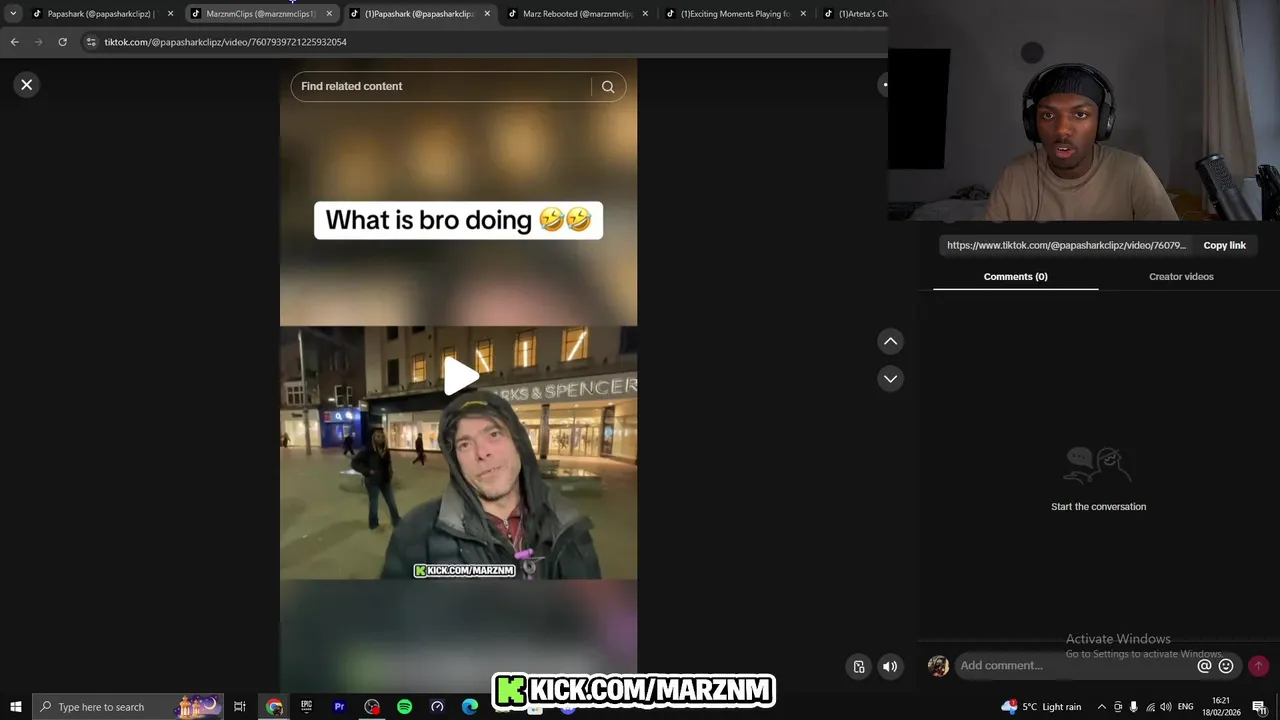Switch to Comments (0) tab
The image size is (1280, 720).
tap(1015, 277)
